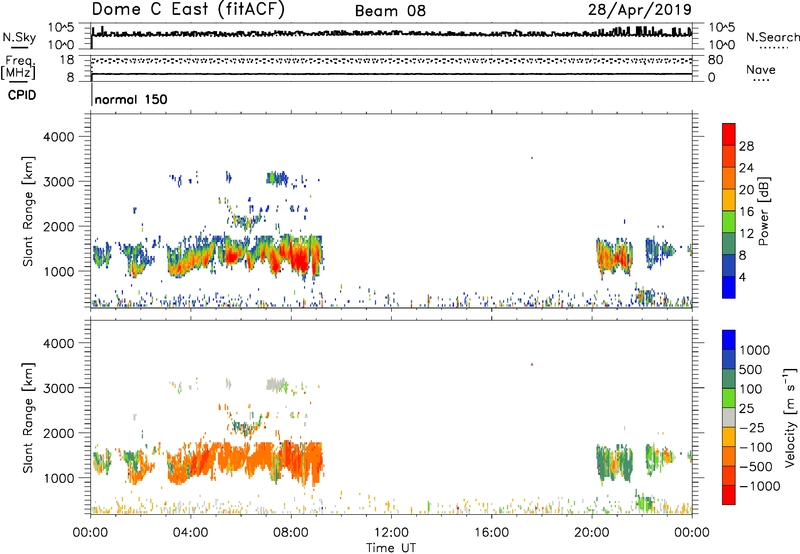The height and width of the screenshot is (554, 800).
Task: Click the '4000' tick of the power panel
Action: [58, 137]
